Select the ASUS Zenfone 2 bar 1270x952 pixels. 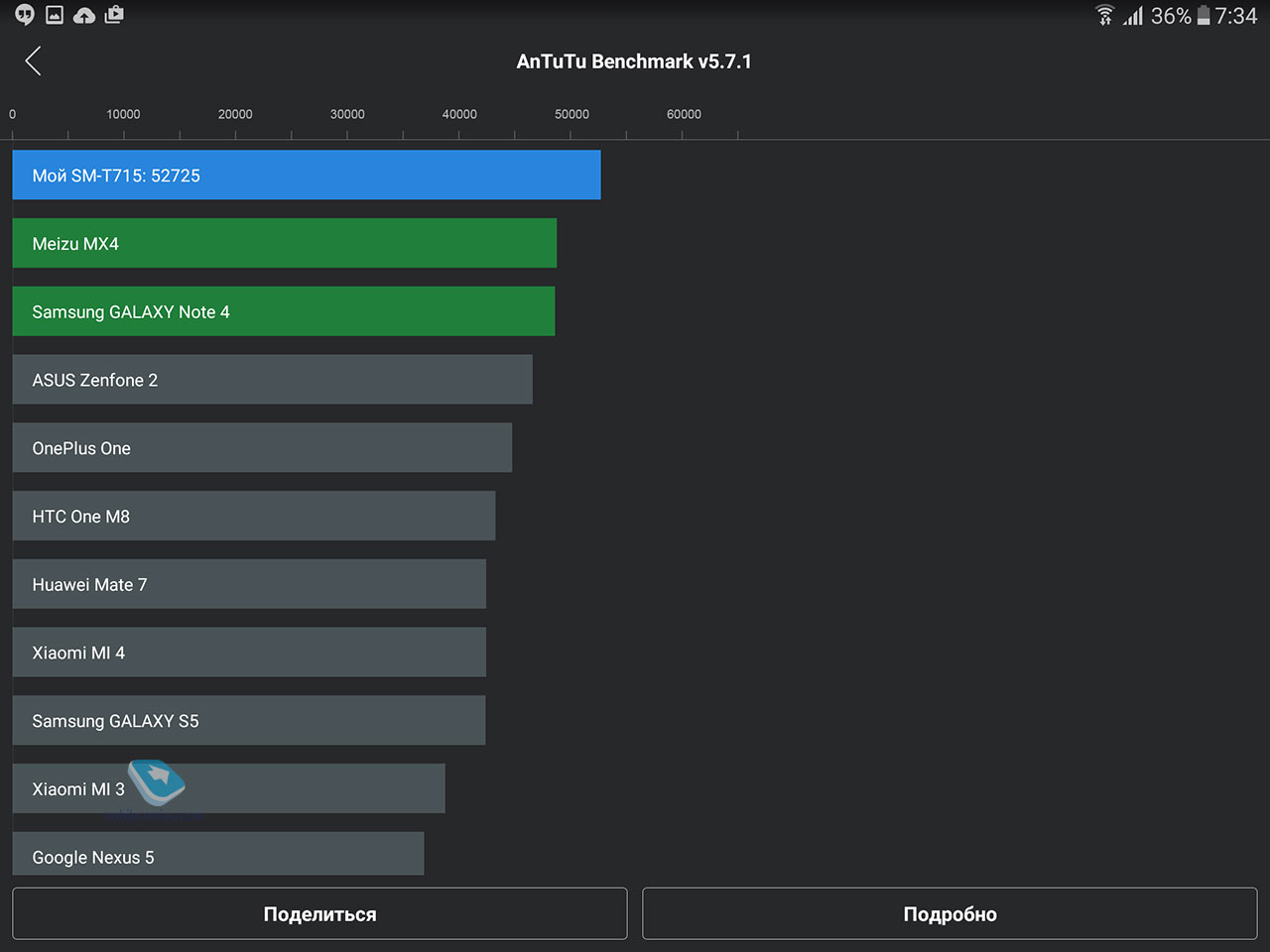click(x=273, y=379)
